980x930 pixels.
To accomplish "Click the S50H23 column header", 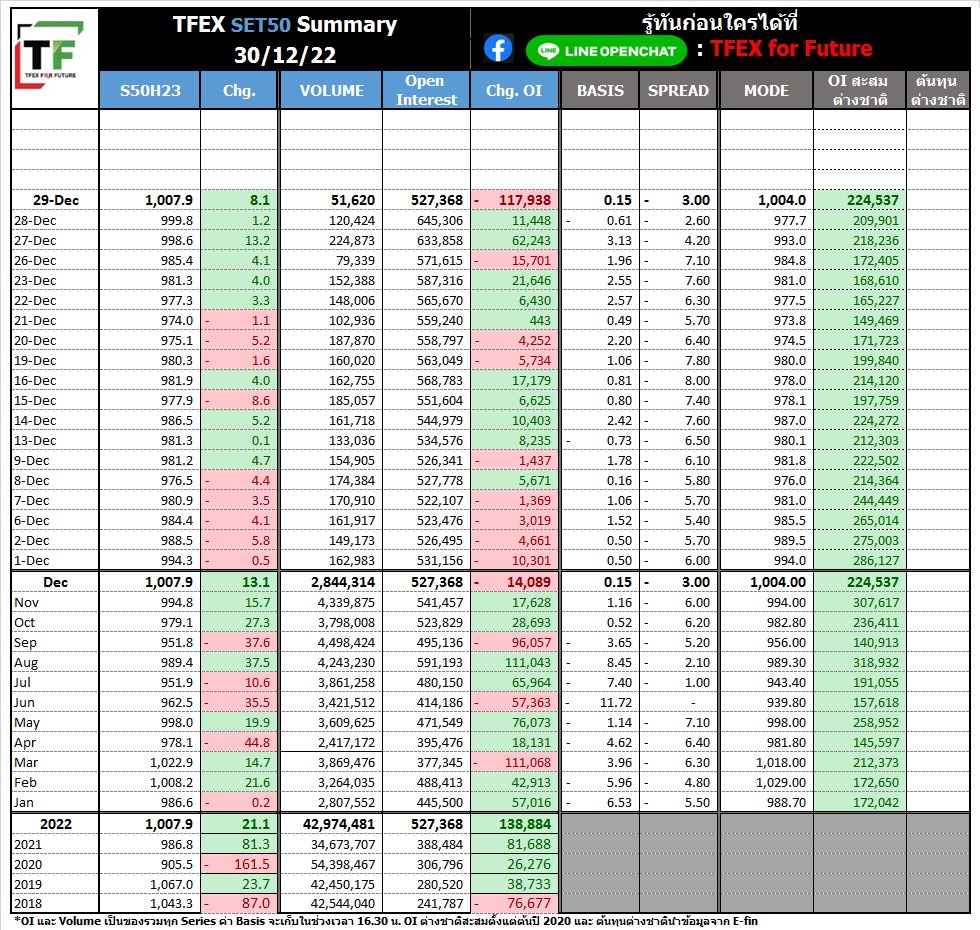I will (x=150, y=91).
